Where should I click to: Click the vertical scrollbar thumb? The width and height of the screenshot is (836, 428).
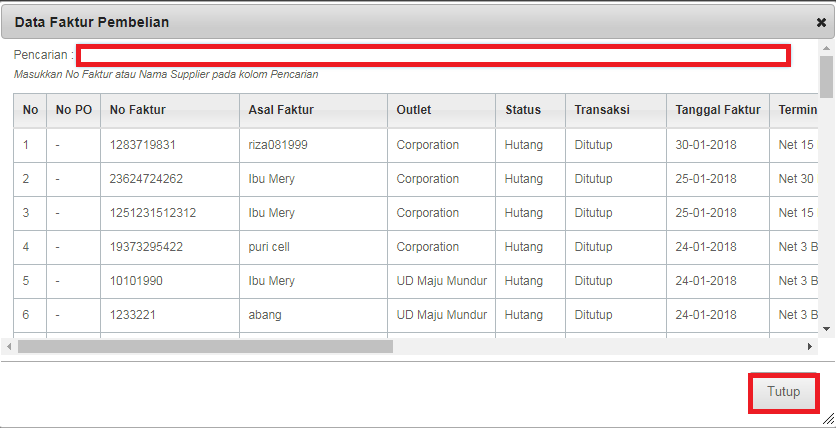click(826, 77)
